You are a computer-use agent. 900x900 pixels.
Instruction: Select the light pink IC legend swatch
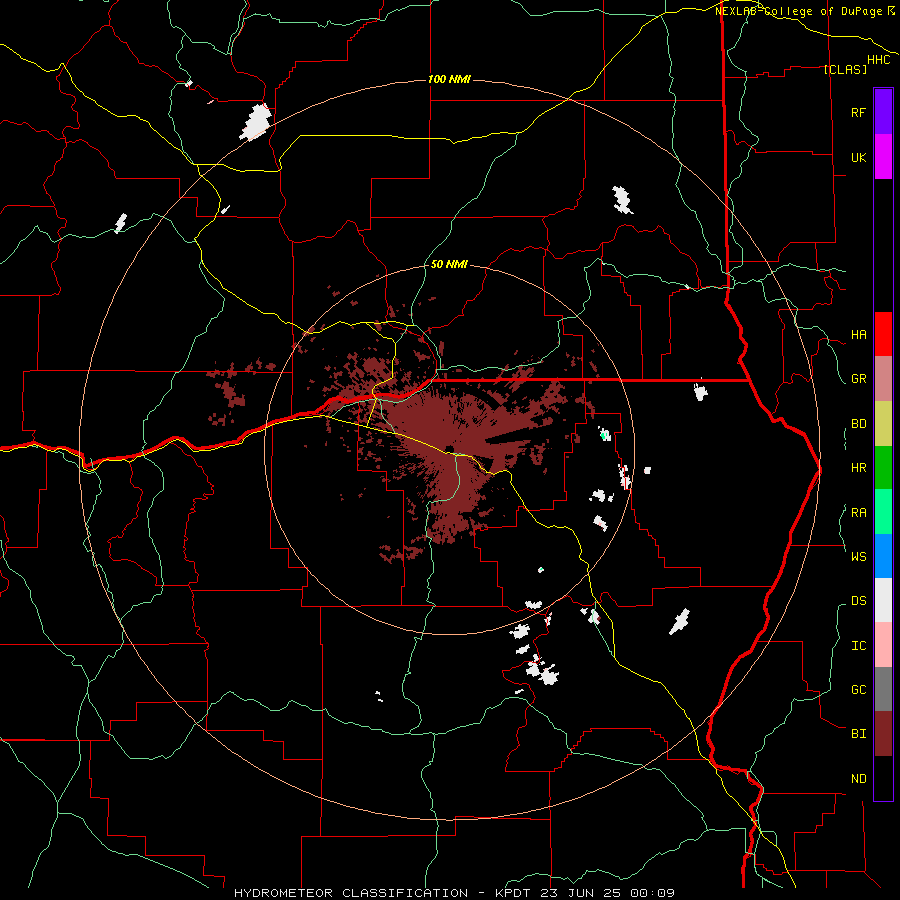pyautogui.click(x=883, y=645)
